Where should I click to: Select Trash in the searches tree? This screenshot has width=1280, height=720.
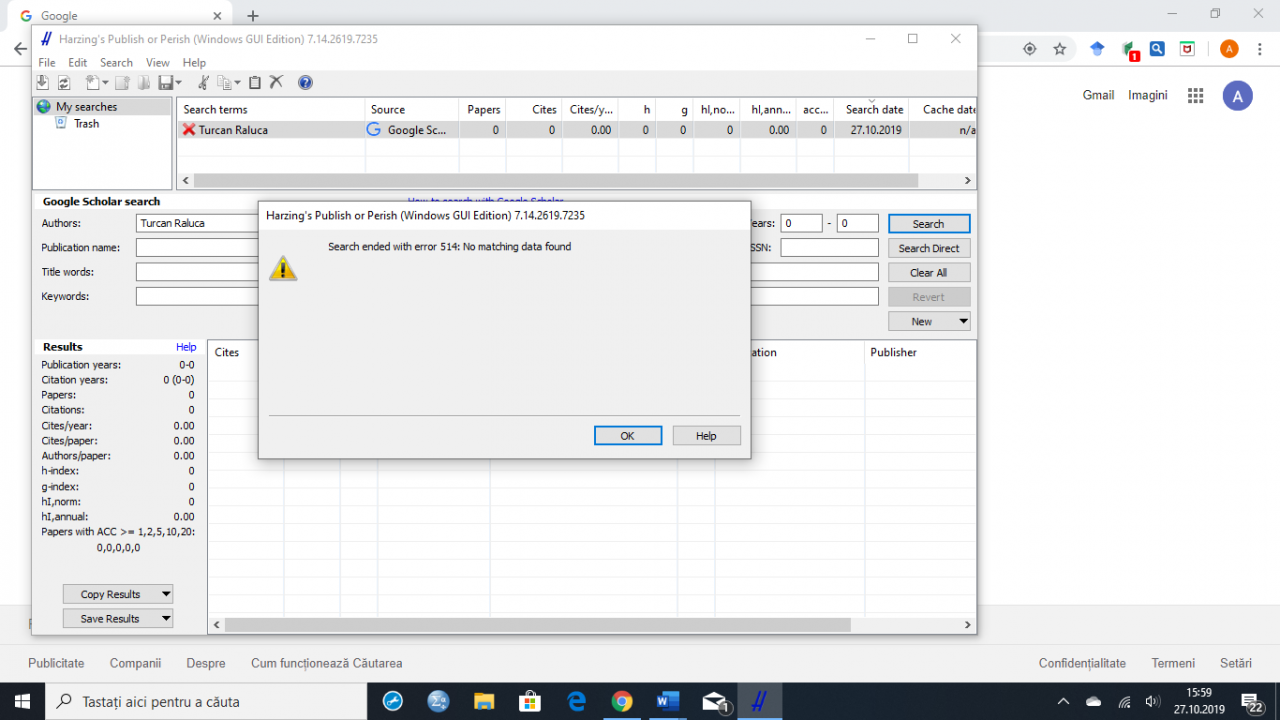(86, 124)
